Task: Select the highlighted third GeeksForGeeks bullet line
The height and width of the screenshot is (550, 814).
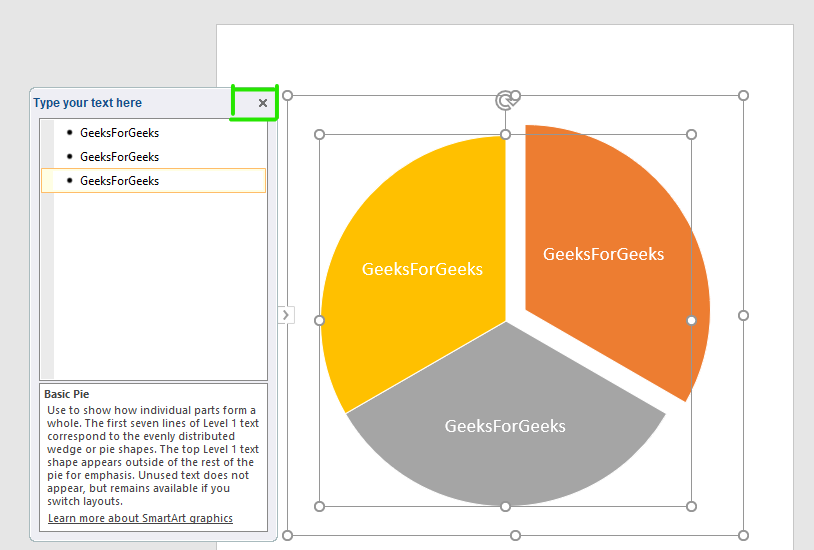Action: click(x=153, y=181)
